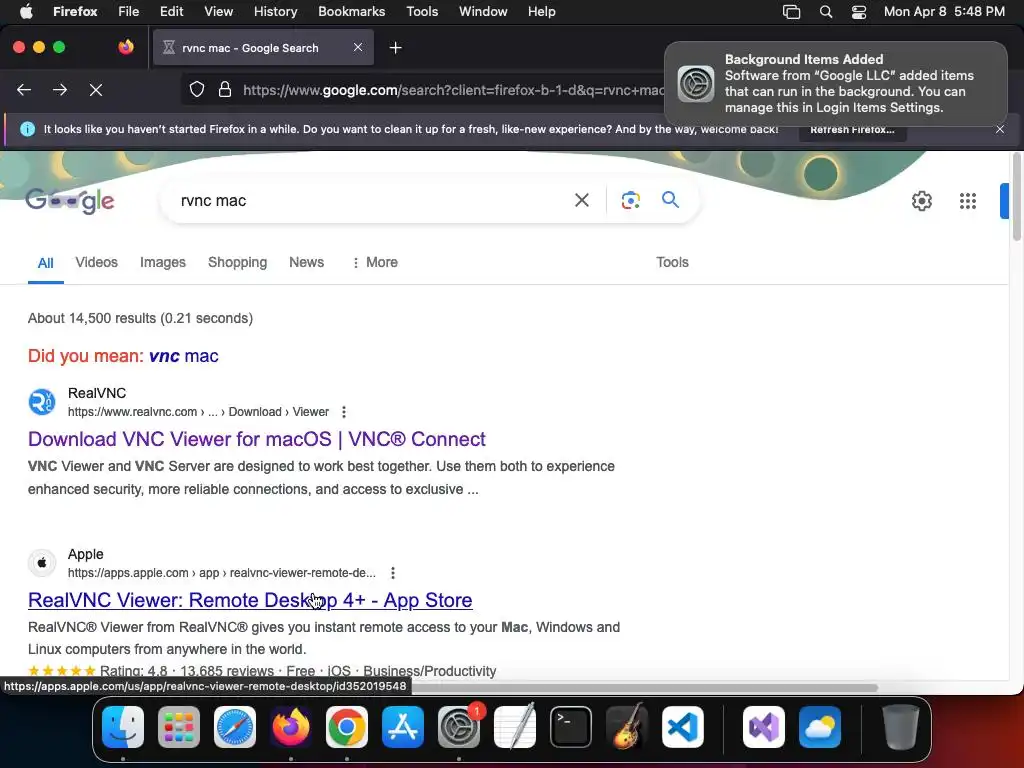Open the Firefox View pinned icon
Image resolution: width=1024 pixels, height=768 pixels.
tap(126, 47)
